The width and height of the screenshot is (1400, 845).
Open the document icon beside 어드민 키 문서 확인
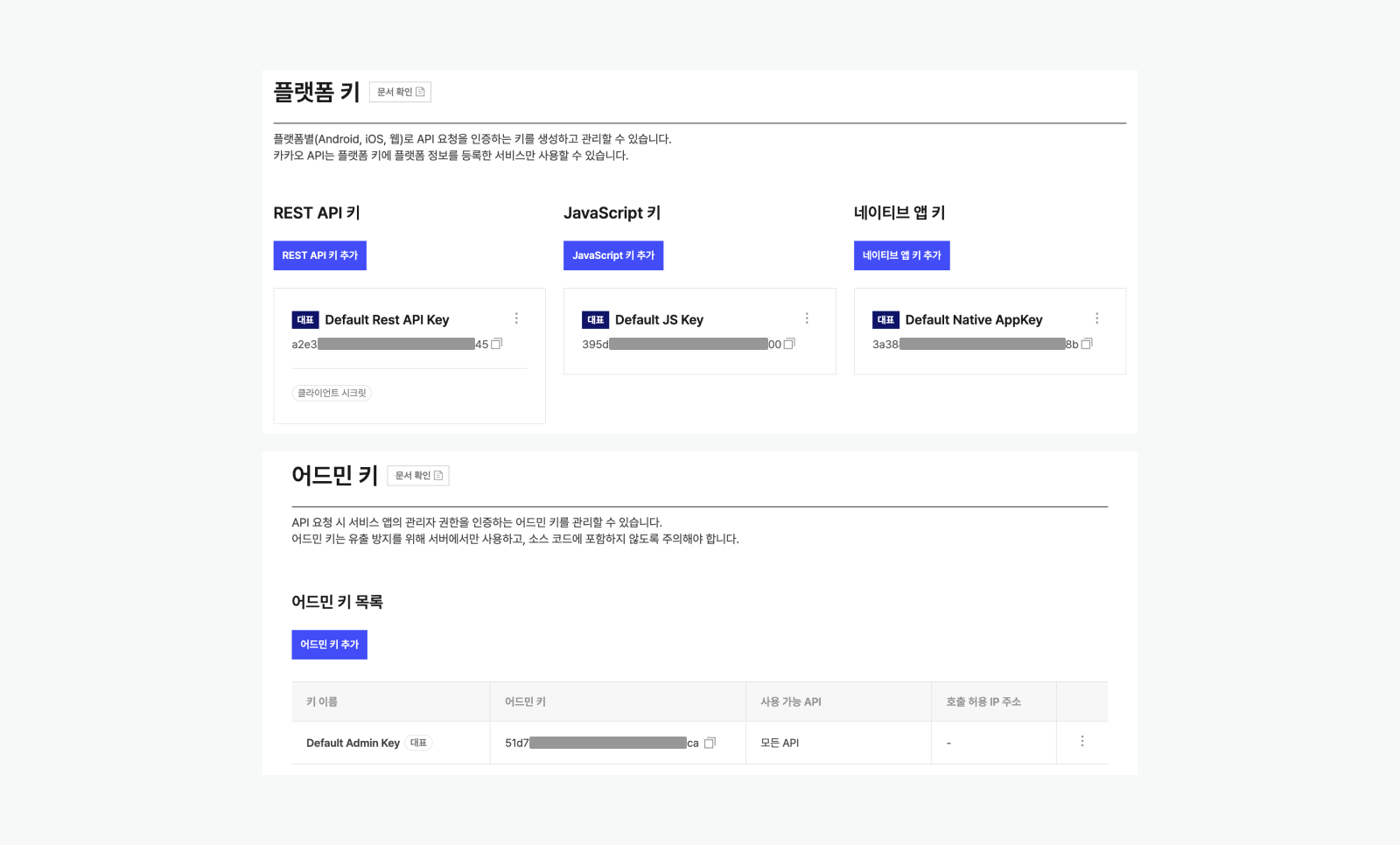[440, 475]
